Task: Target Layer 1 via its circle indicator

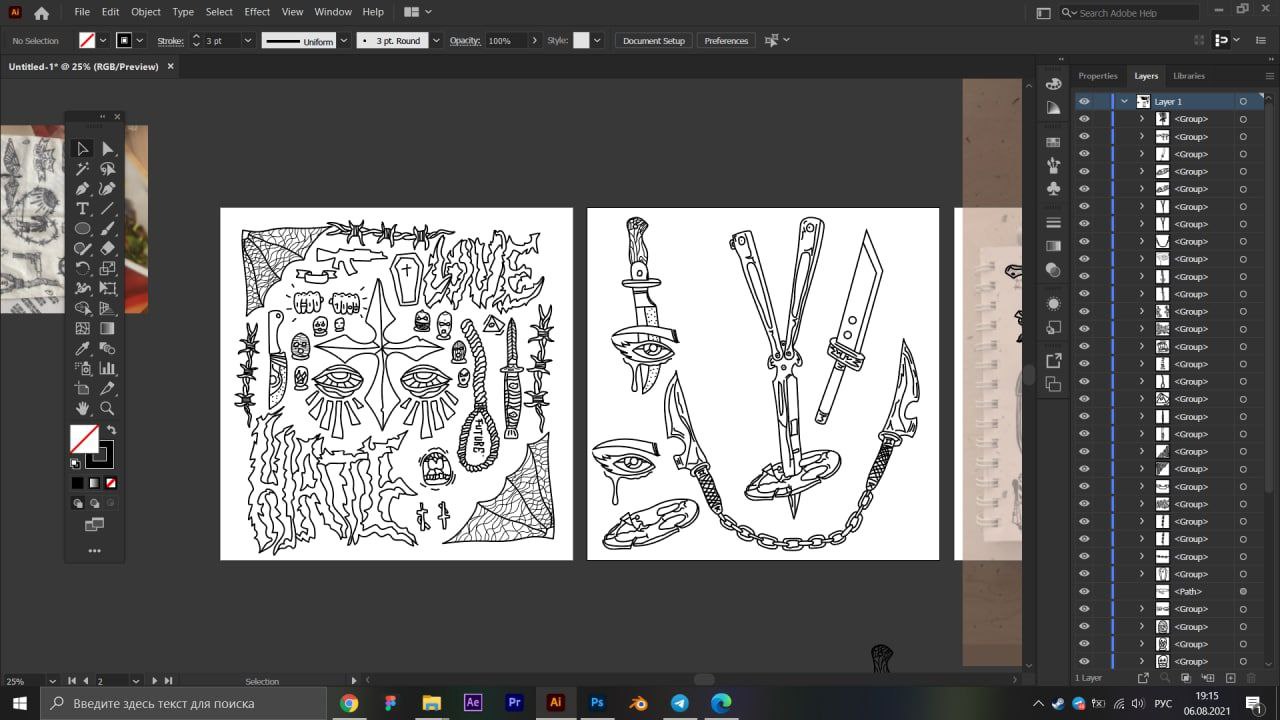Action: pos(1243,101)
